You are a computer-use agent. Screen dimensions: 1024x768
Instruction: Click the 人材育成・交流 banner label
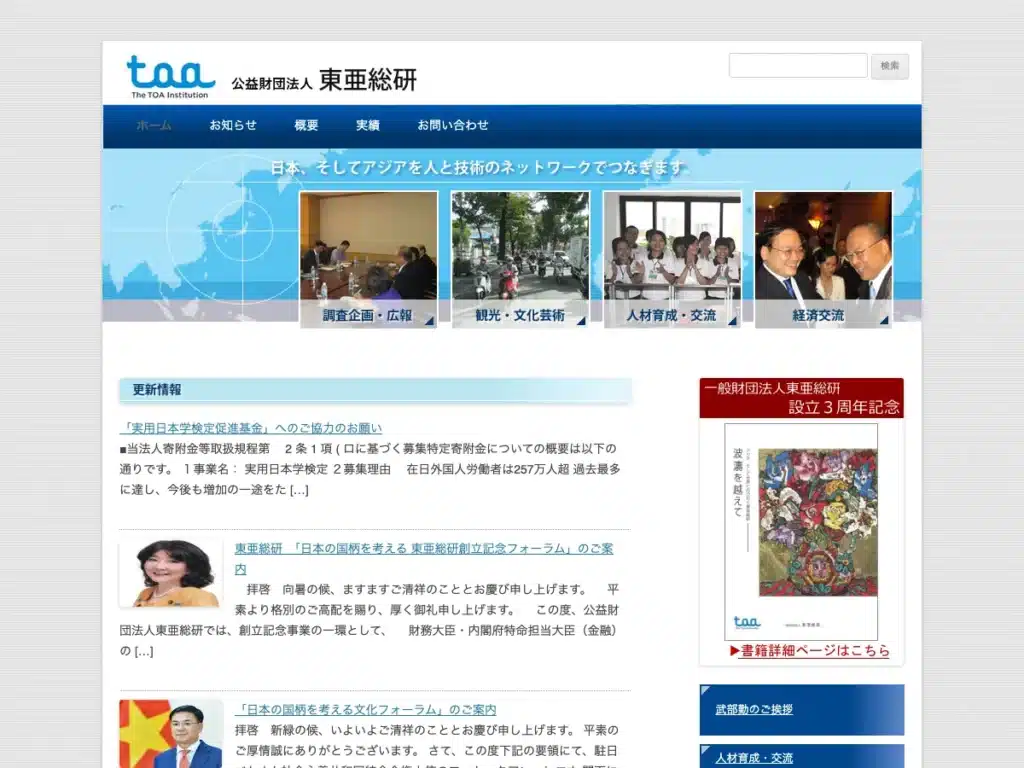pos(671,315)
